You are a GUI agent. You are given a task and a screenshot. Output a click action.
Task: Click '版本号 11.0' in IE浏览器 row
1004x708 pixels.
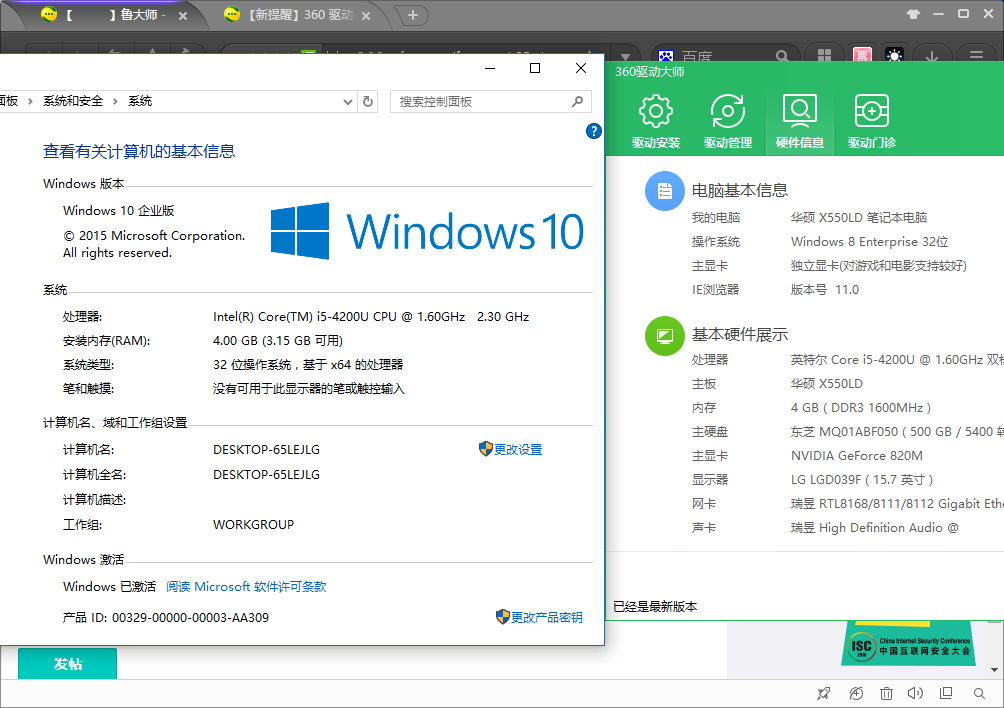point(825,290)
